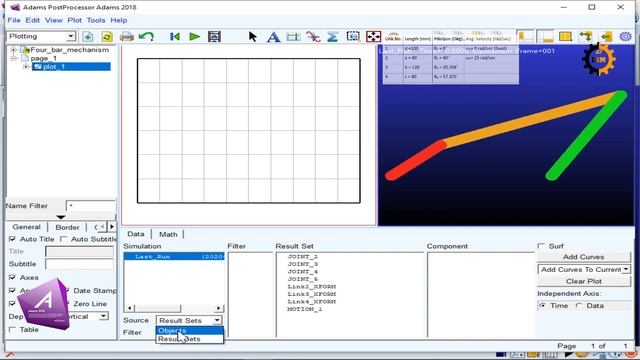This screenshot has width=640, height=360.
Task: Toggle the Axes checkbox
Action: pos(13,277)
